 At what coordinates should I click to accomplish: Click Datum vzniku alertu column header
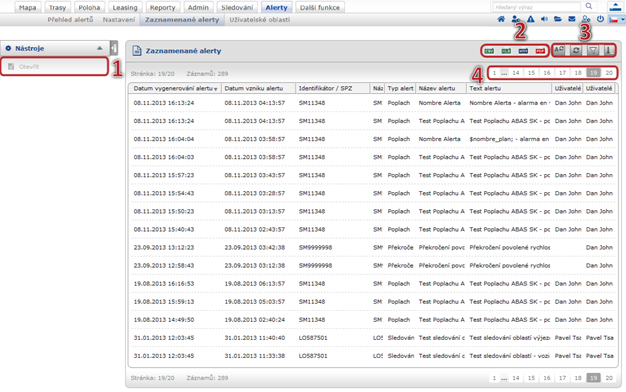258,89
